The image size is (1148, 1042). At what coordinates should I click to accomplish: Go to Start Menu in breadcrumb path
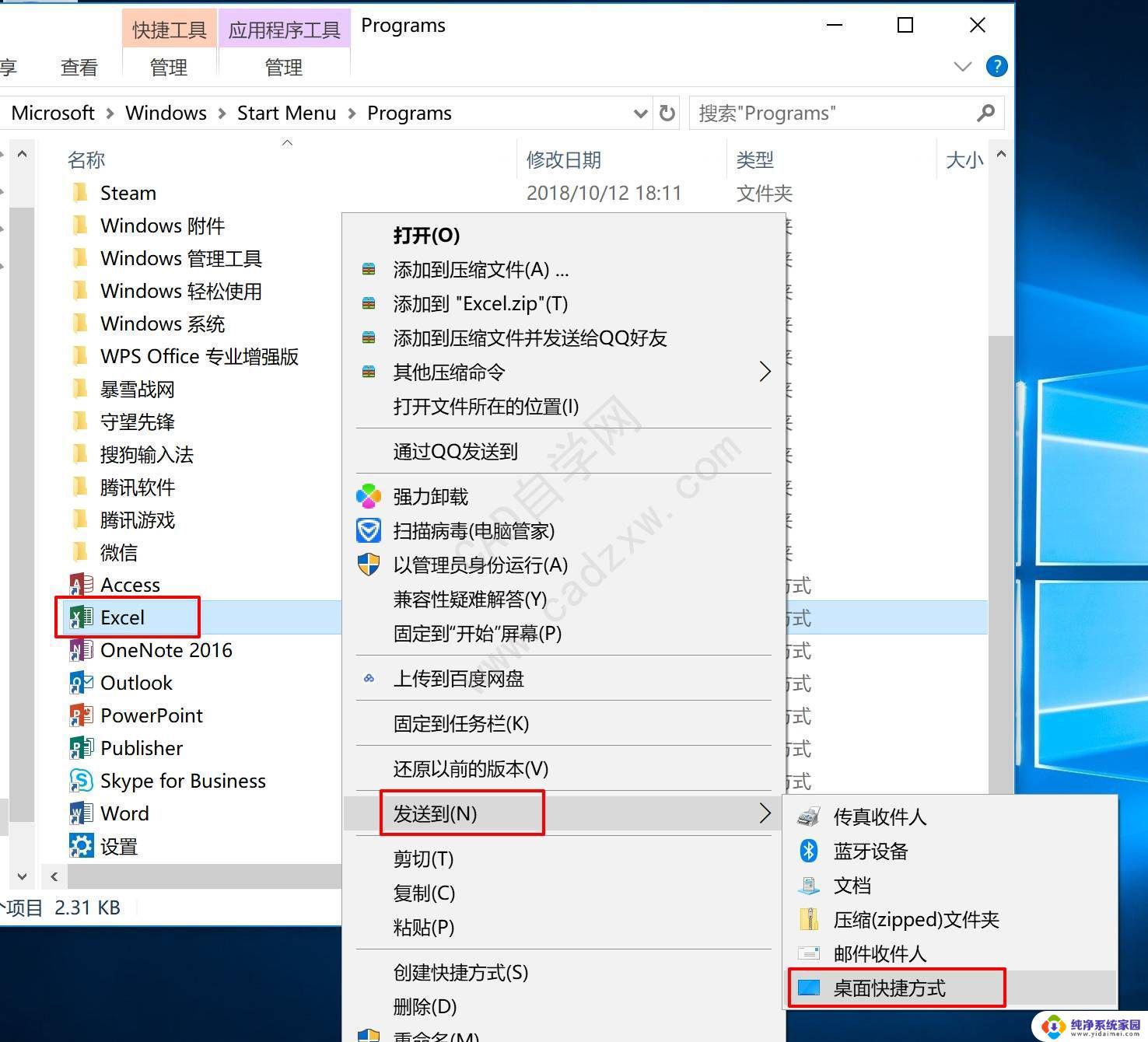[x=286, y=114]
